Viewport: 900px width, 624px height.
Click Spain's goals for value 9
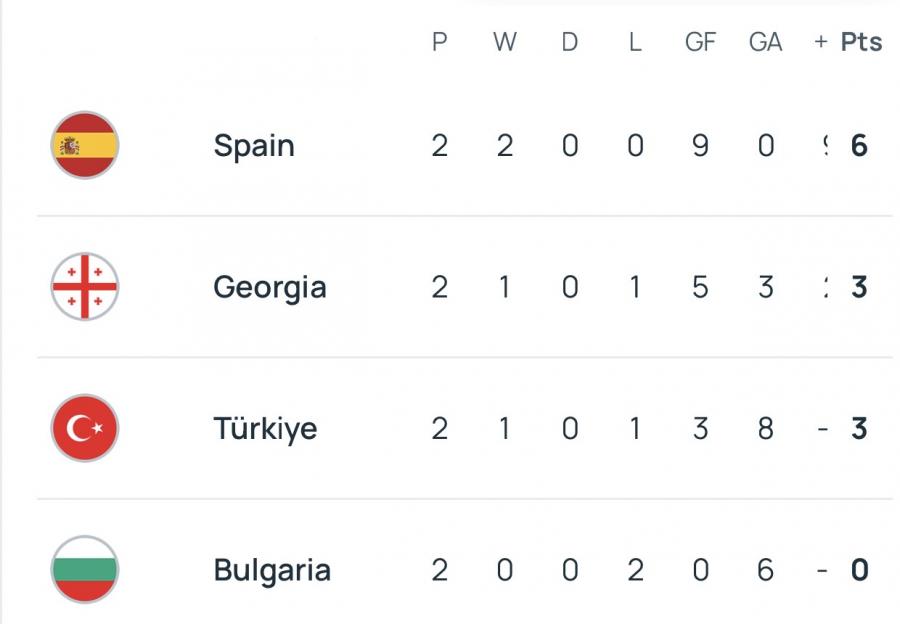pos(700,146)
